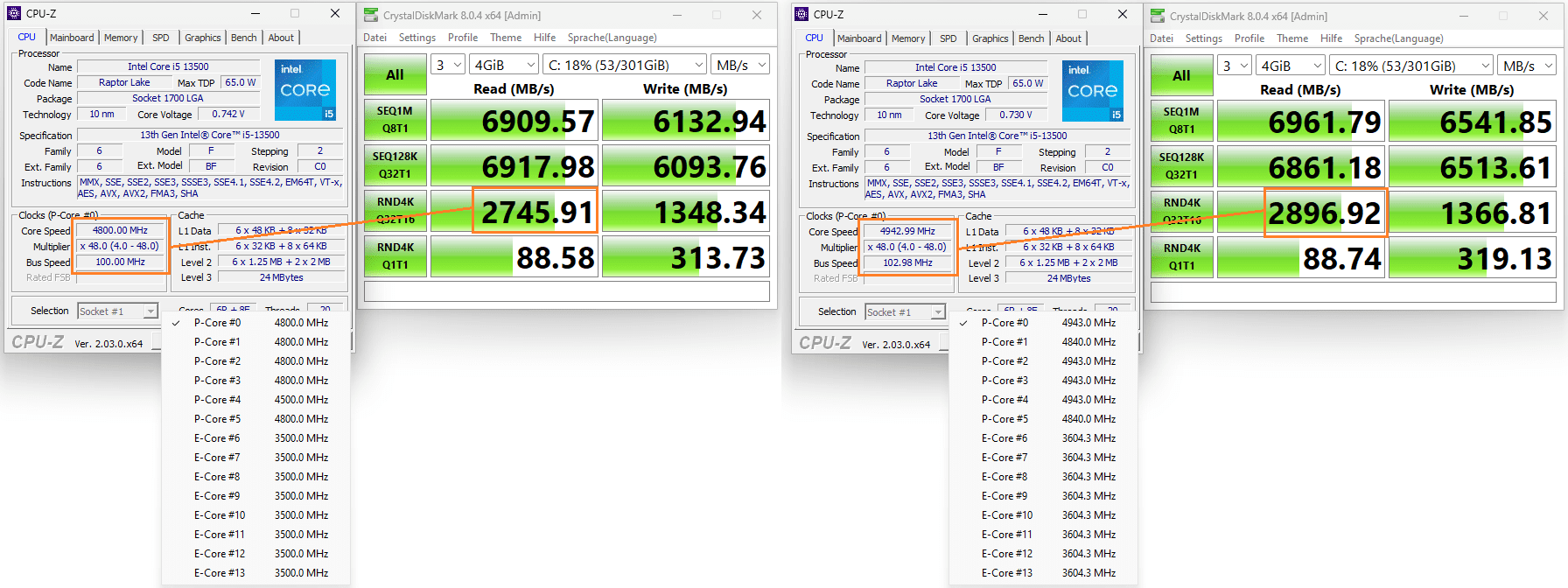Open the Hilfe menu in left CrystalDiskMark
Viewport: 1568px width, 588px height.
(545, 38)
